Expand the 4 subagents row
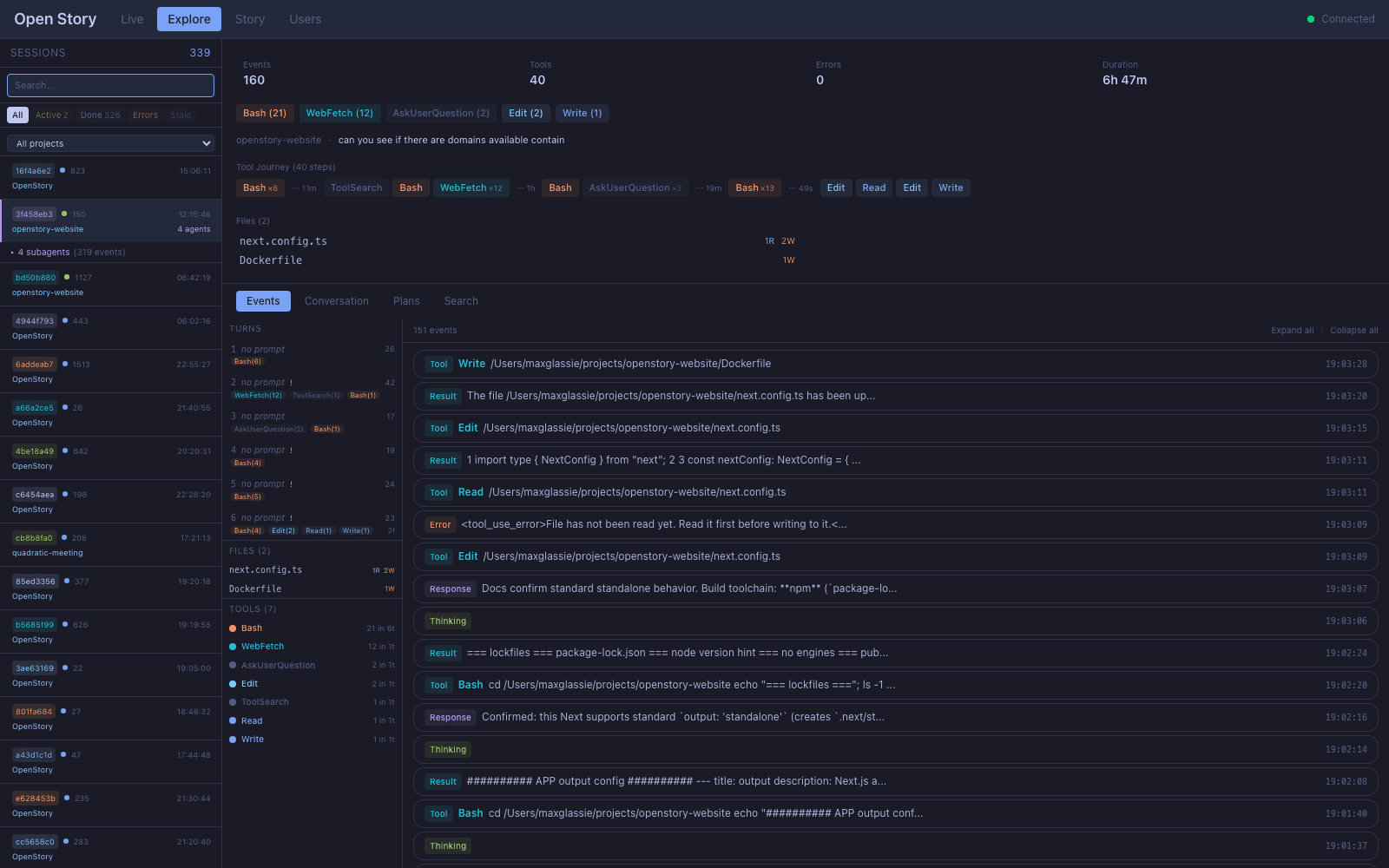 point(110,253)
